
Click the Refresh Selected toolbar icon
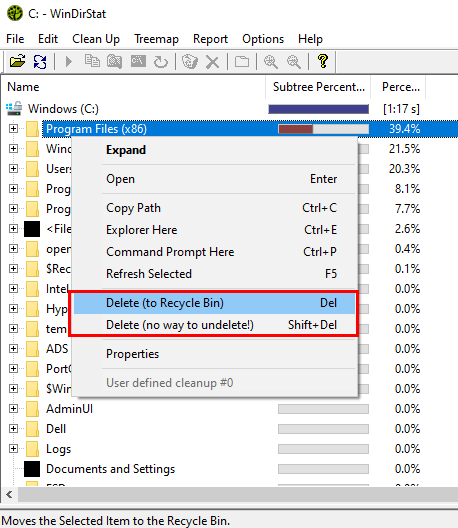(x=161, y=62)
